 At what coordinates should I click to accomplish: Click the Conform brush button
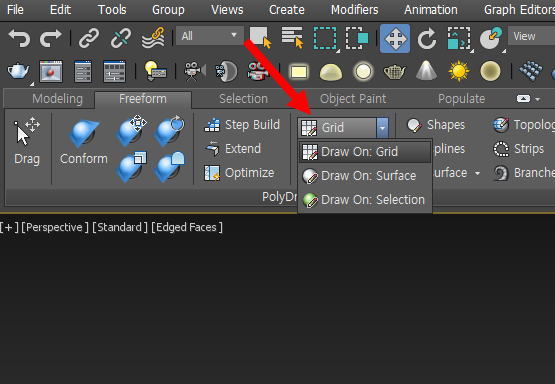84,142
